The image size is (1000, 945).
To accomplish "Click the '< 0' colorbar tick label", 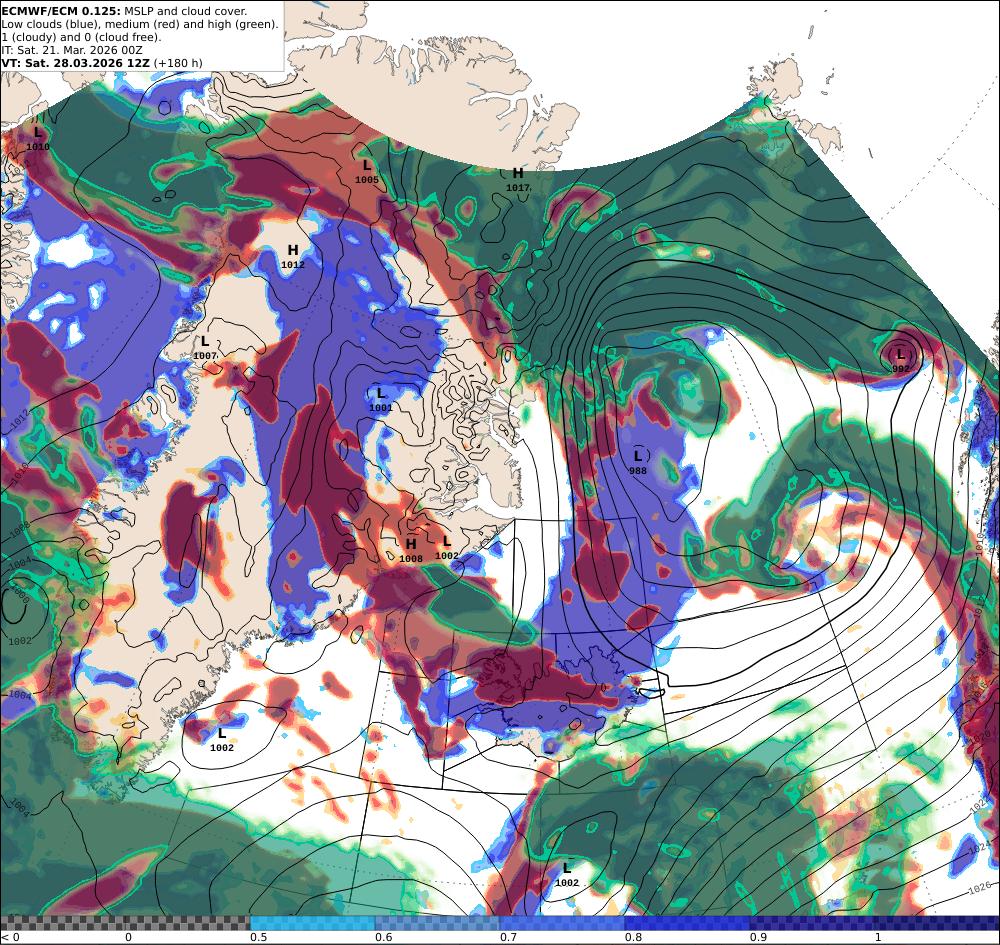I will point(10,937).
